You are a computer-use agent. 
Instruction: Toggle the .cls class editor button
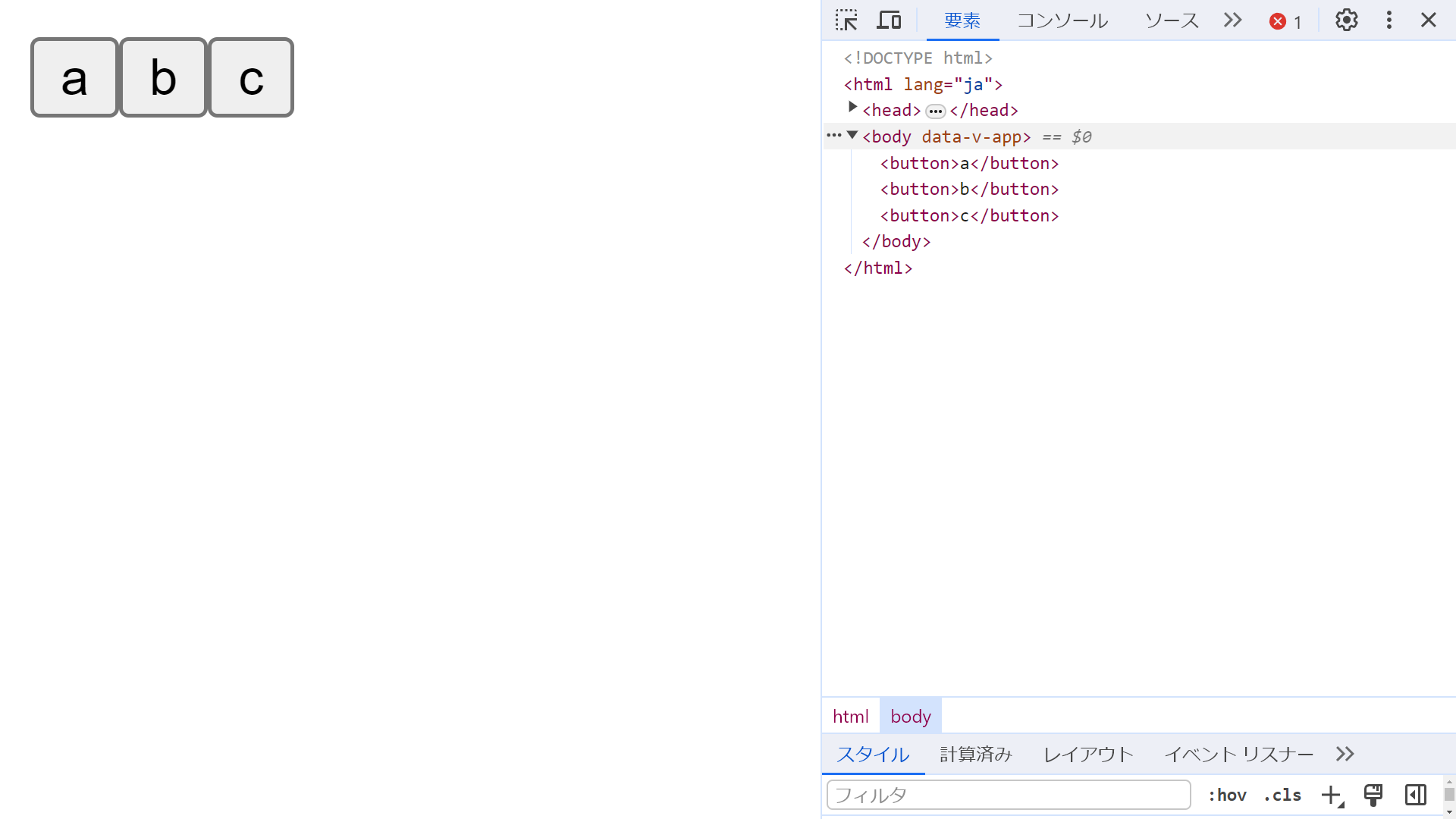[1282, 795]
